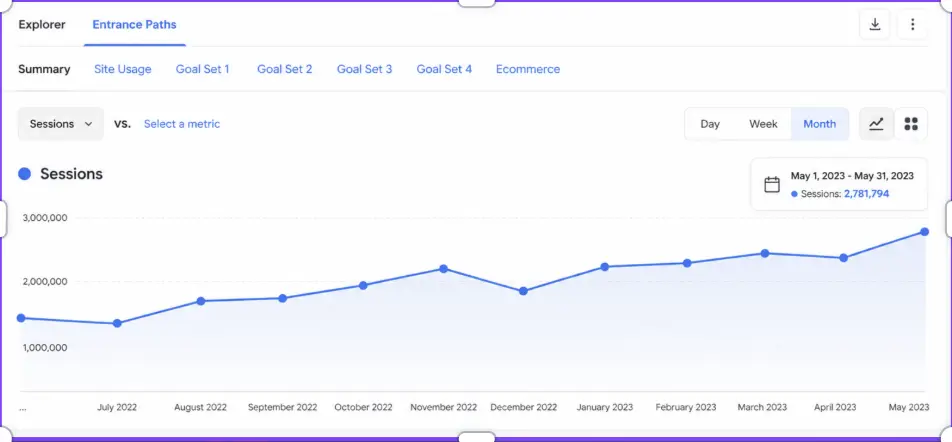952x442 pixels.
Task: Click the March 2023 data point
Action: coord(764,253)
